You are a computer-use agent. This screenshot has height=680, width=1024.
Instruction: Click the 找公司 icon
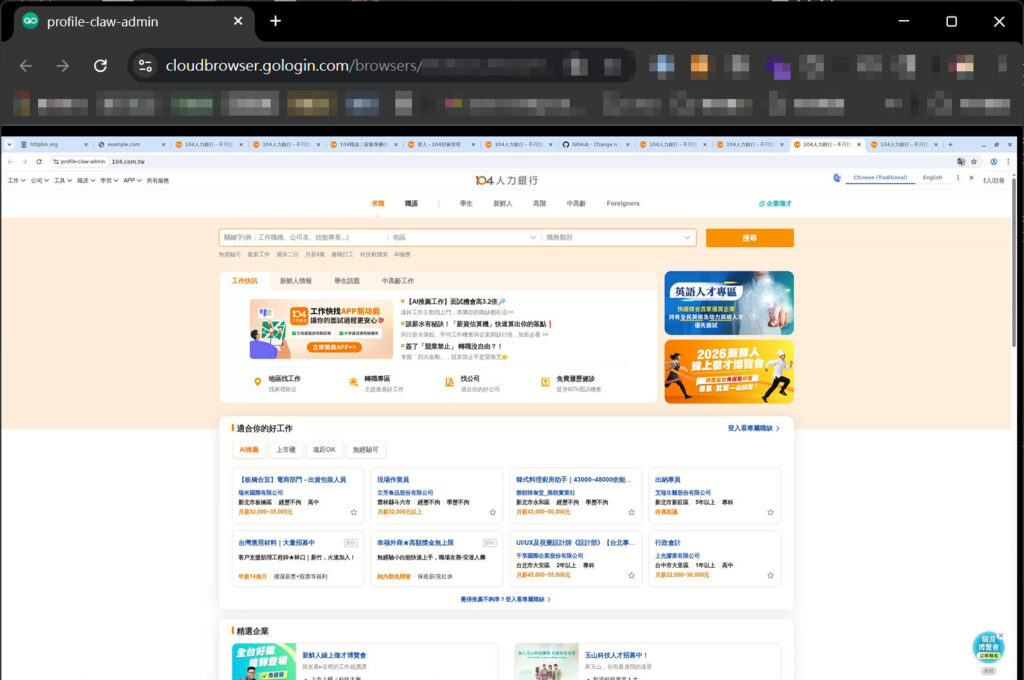449,382
